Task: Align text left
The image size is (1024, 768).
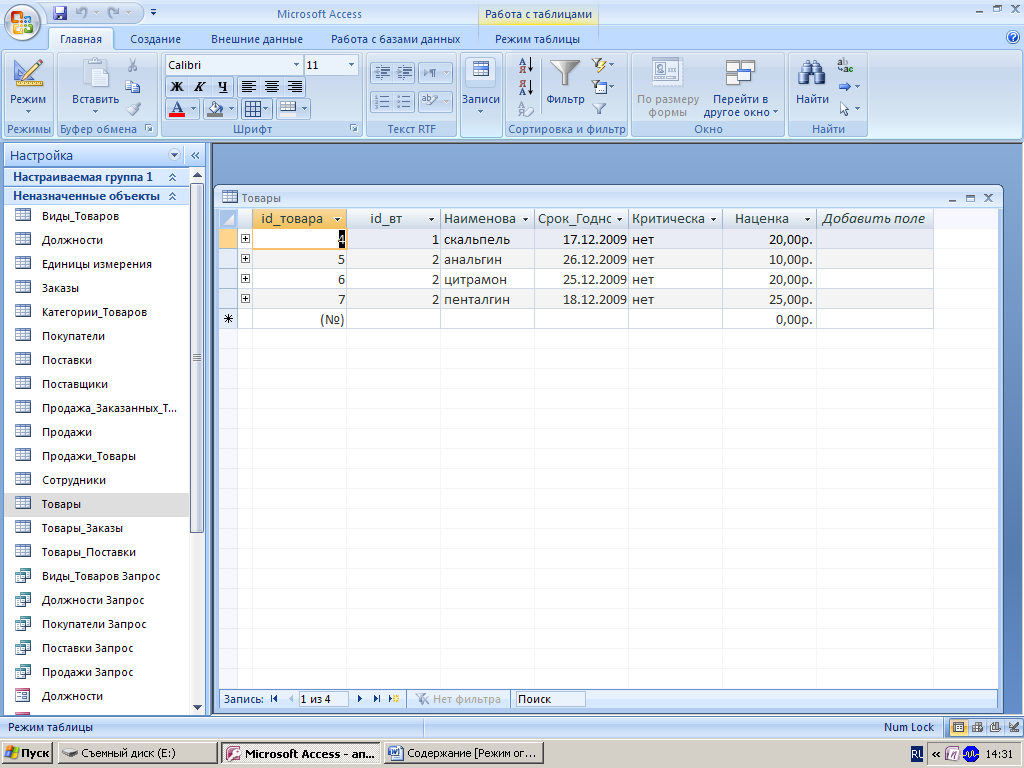Action: (x=248, y=87)
